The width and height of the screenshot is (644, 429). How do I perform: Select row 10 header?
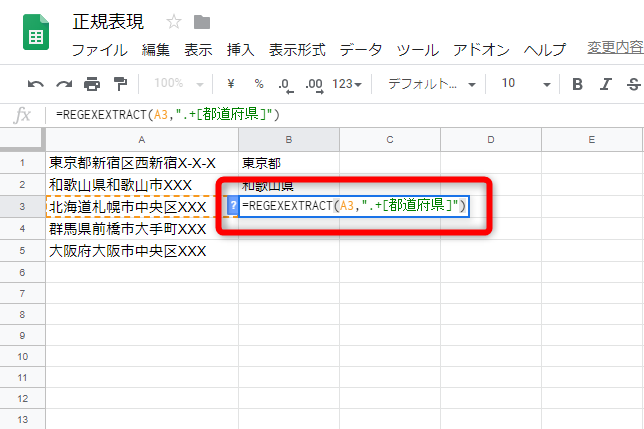point(23,356)
